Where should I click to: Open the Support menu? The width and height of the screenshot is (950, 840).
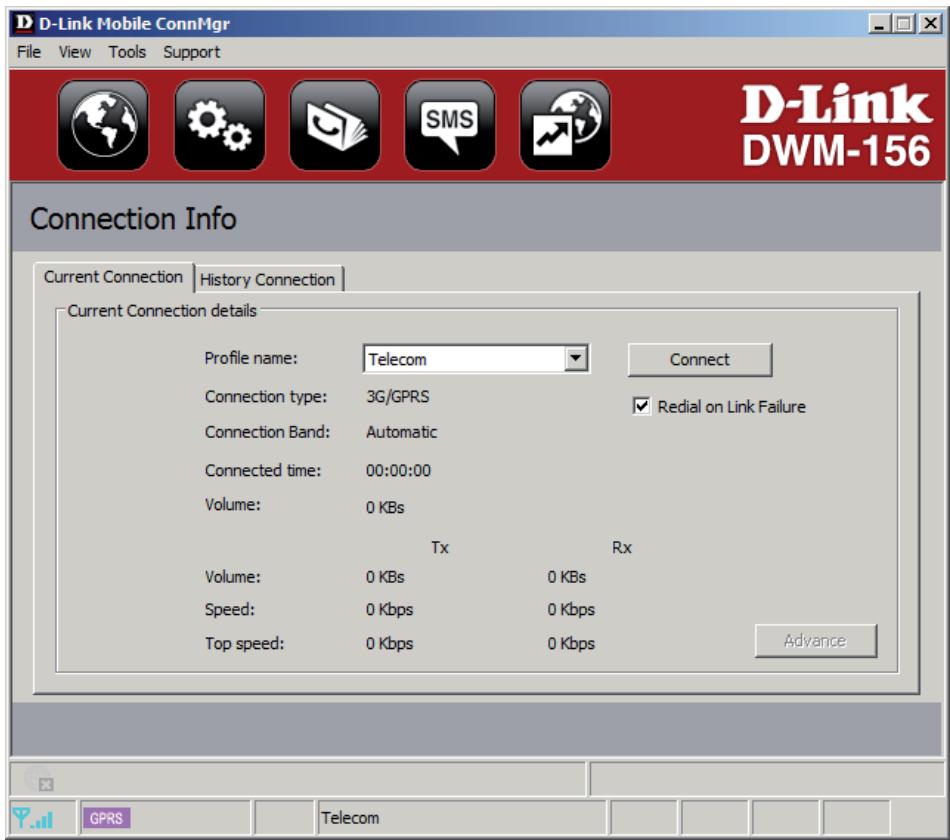191,52
